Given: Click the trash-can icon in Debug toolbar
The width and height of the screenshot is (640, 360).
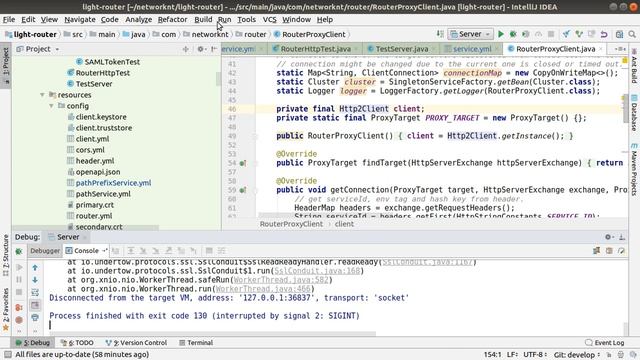Looking at the screenshot, I should 609,251.
